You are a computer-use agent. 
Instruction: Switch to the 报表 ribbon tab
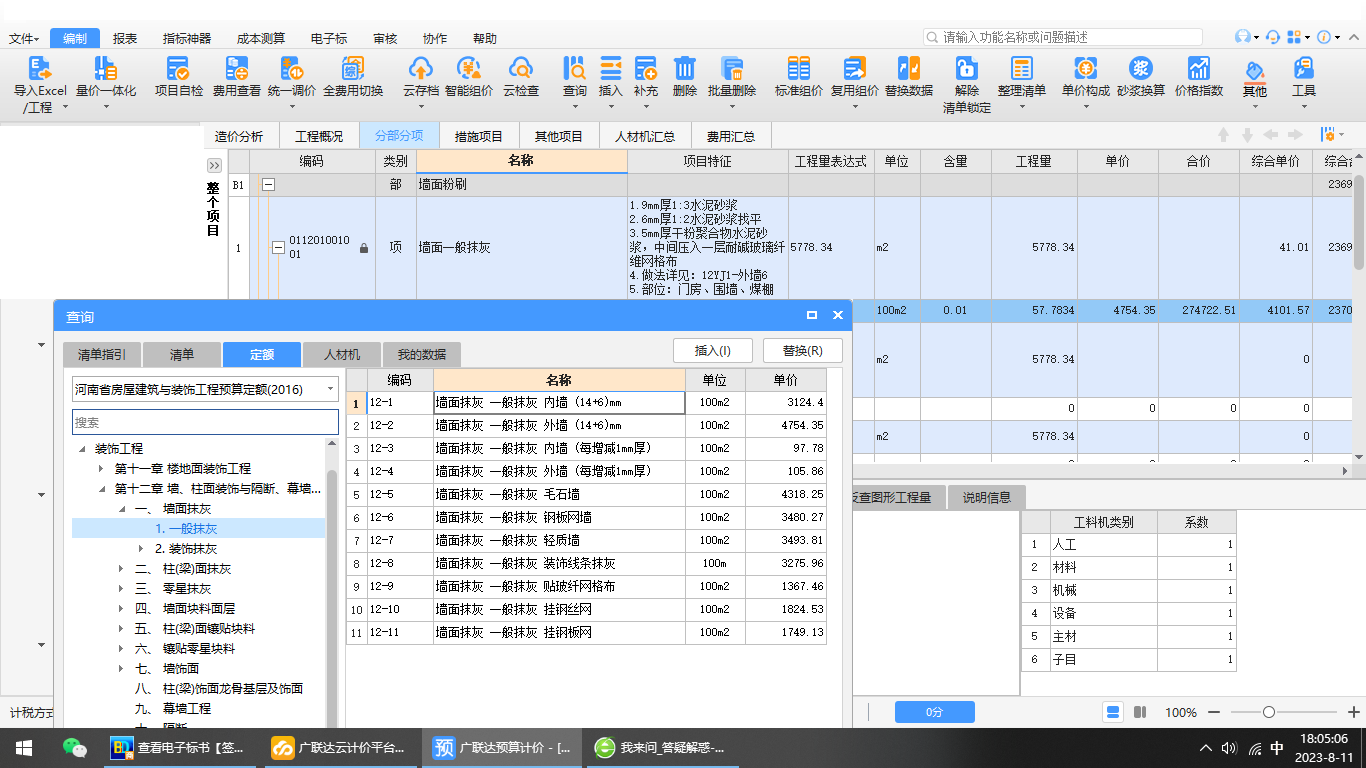click(125, 39)
